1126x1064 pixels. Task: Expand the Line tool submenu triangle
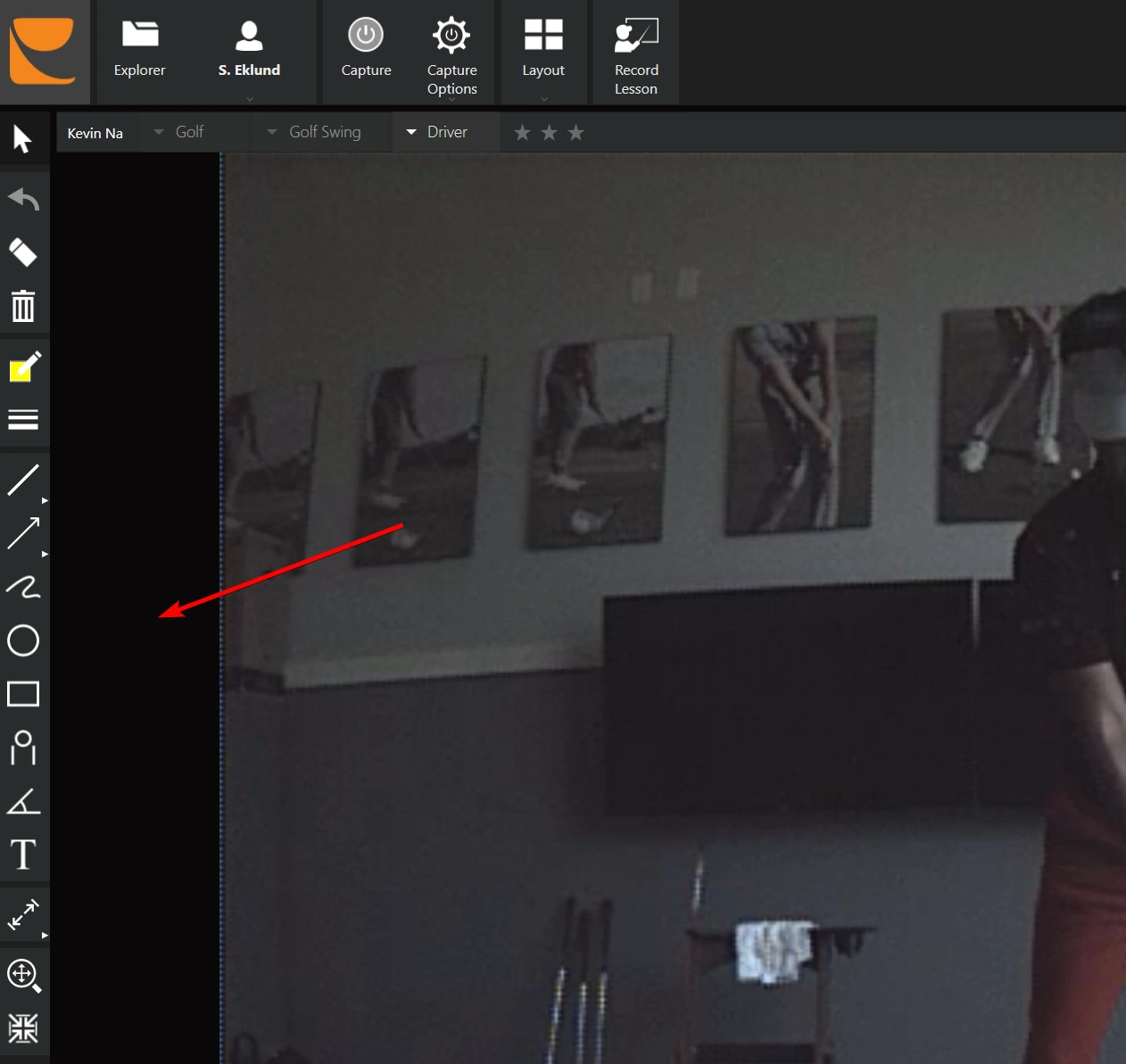pyautogui.click(x=45, y=501)
